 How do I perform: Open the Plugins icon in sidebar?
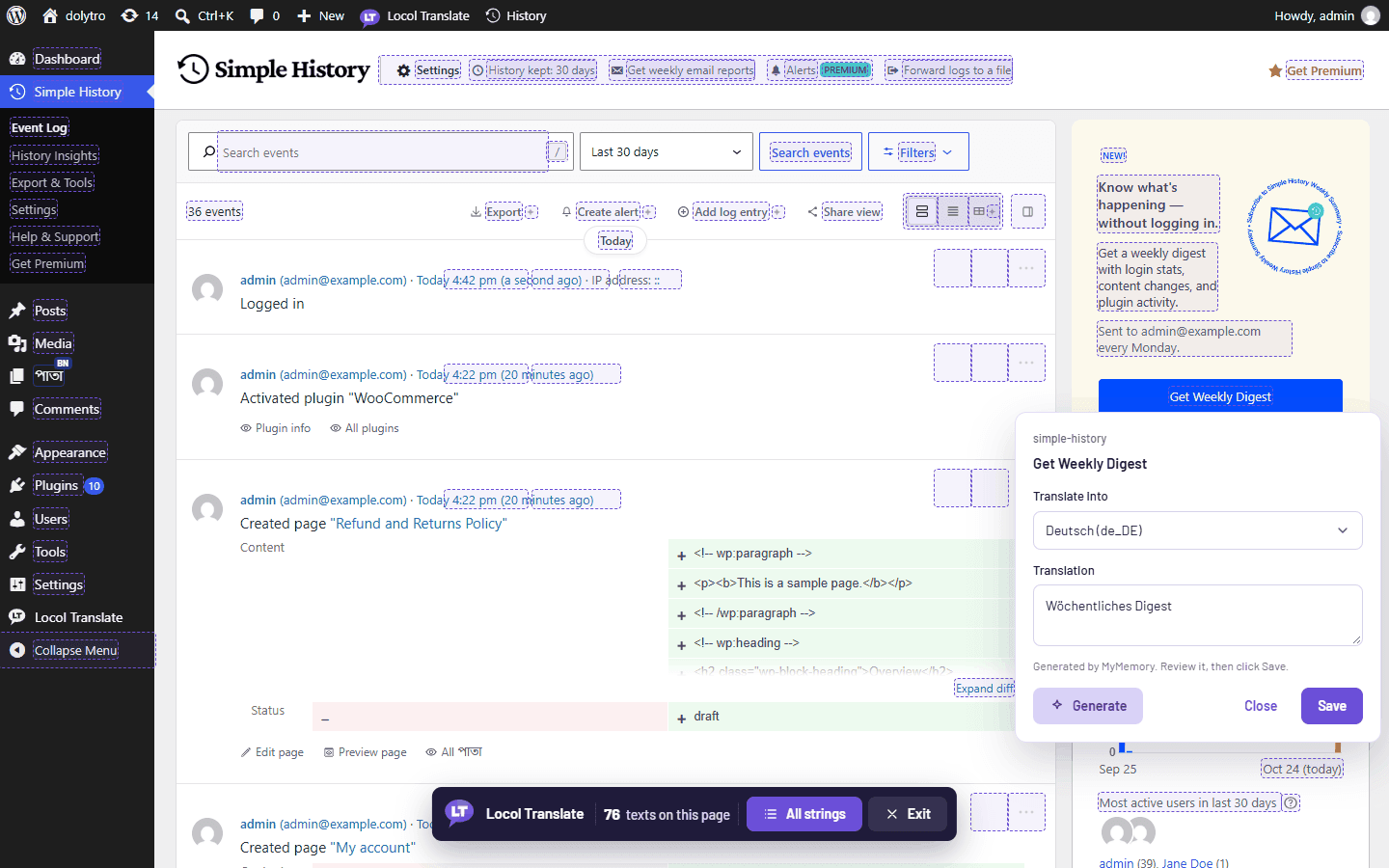click(x=17, y=485)
